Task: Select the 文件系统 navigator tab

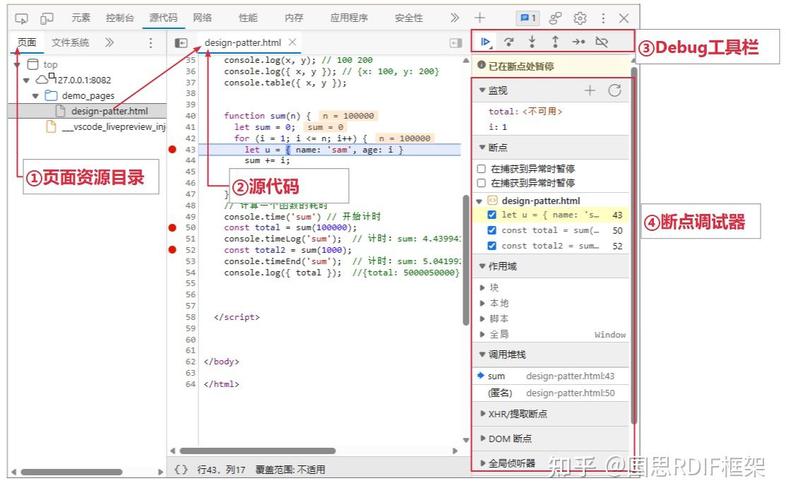Action: (70, 42)
